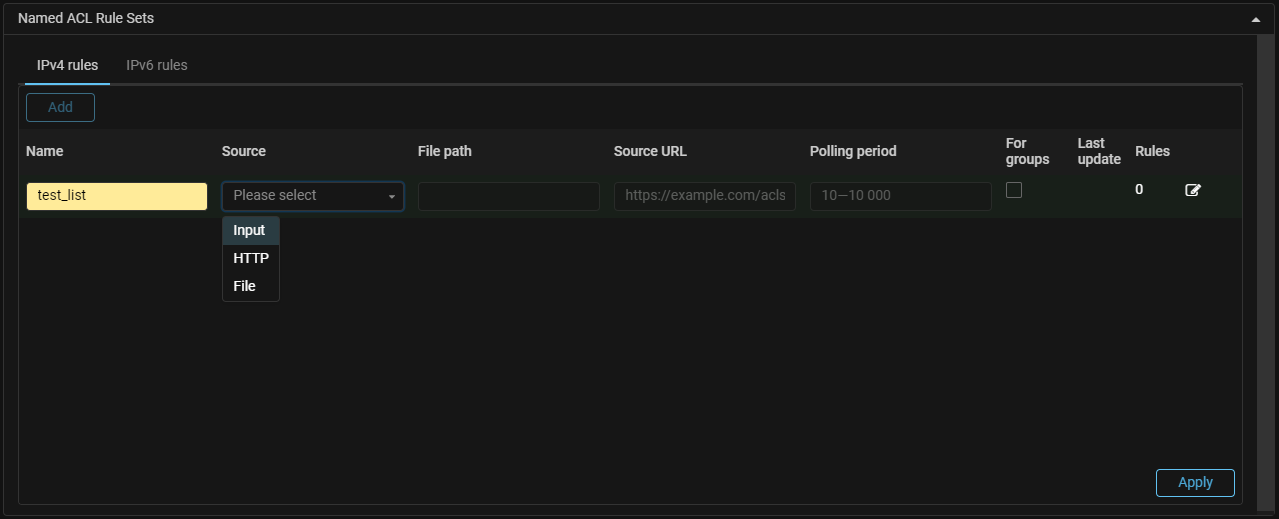This screenshot has height=519, width=1279.
Task: Collapse the Named ACL Rule Sets panel
Action: click(x=1254, y=19)
